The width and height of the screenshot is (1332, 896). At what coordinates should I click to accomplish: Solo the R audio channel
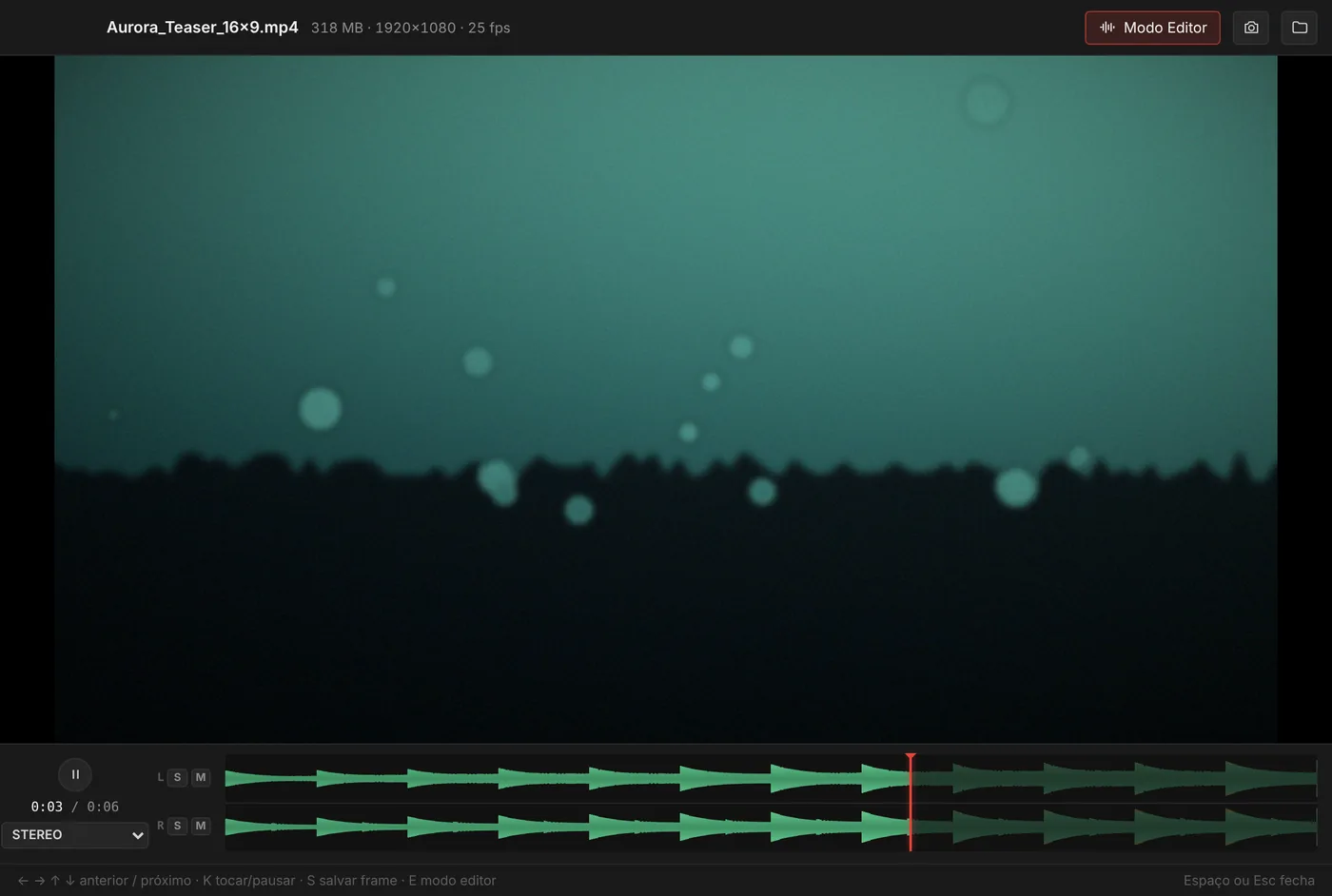[x=177, y=826]
